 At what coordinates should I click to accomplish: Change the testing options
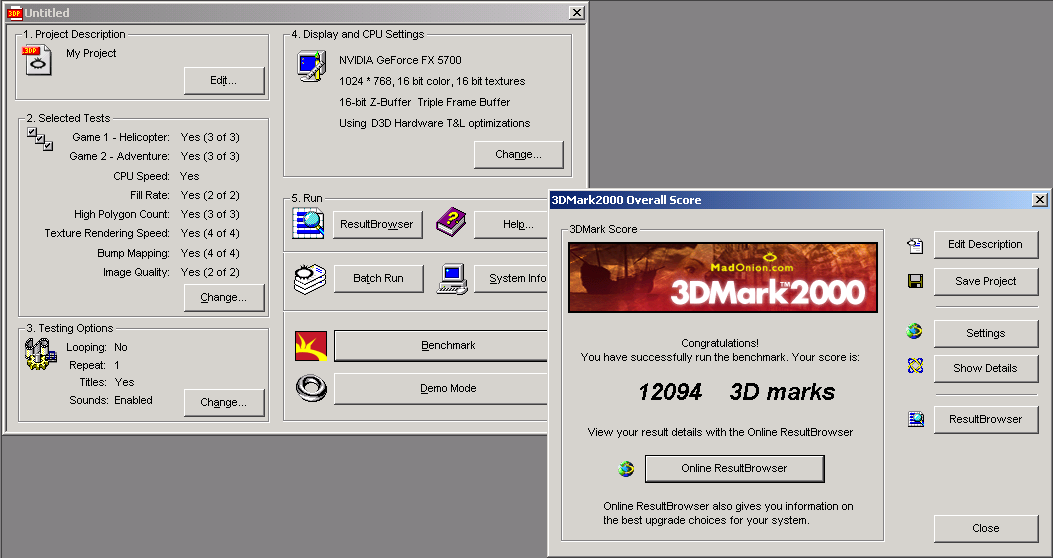224,403
